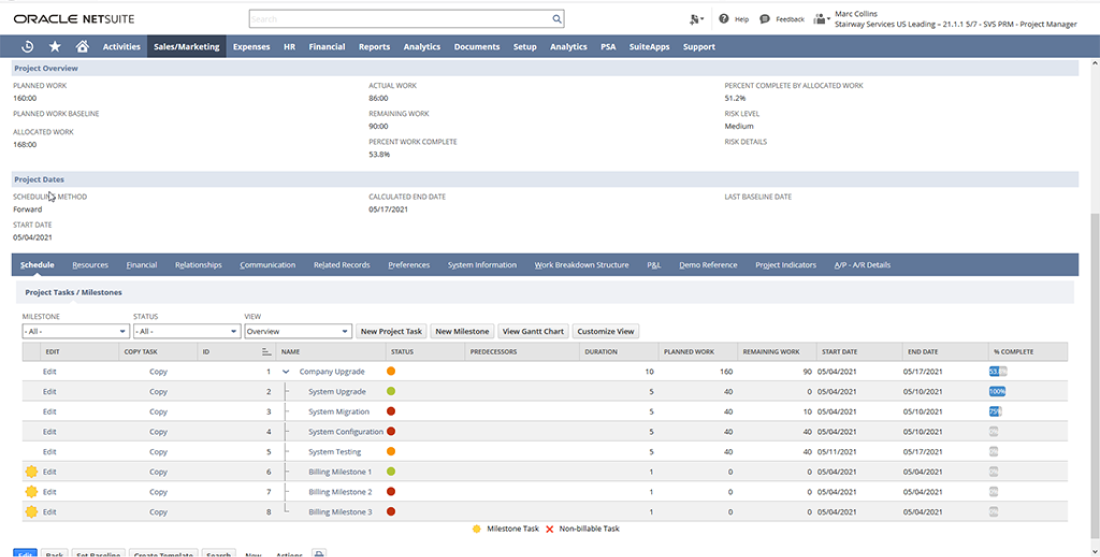
Task: Open the Help question mark icon
Action: (723, 19)
